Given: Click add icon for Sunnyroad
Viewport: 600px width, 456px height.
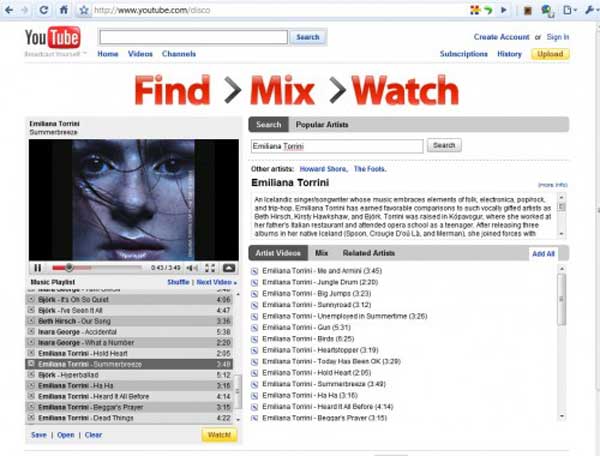Looking at the screenshot, I should tap(254, 305).
